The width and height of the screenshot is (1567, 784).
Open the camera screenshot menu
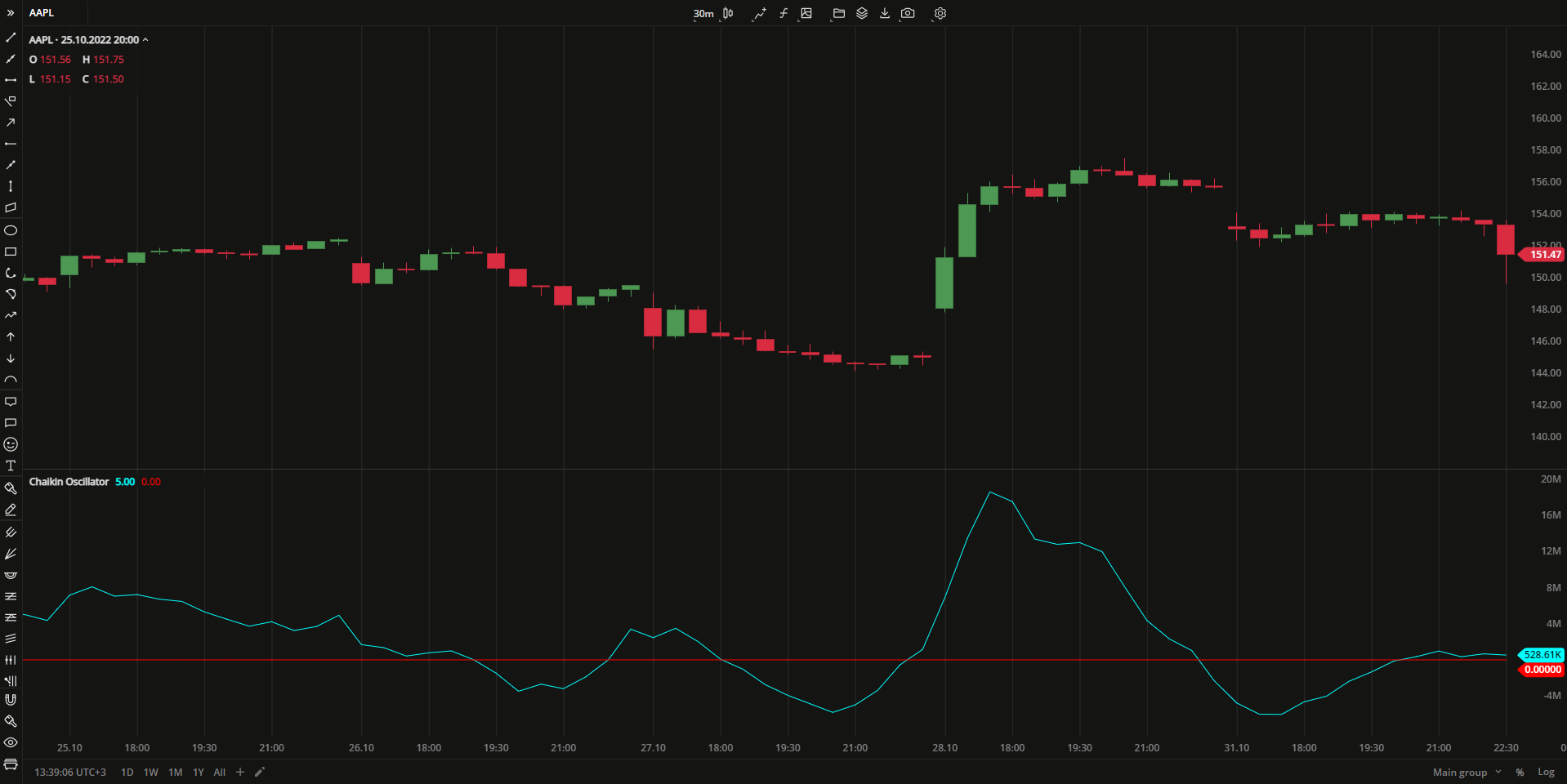coord(908,13)
